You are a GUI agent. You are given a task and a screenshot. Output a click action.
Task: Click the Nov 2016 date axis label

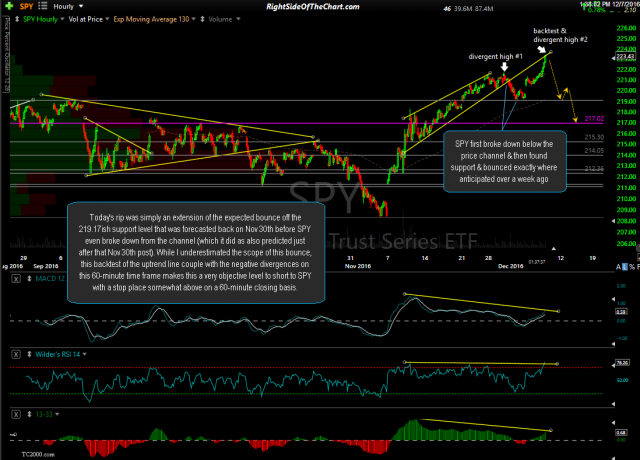coord(358,266)
